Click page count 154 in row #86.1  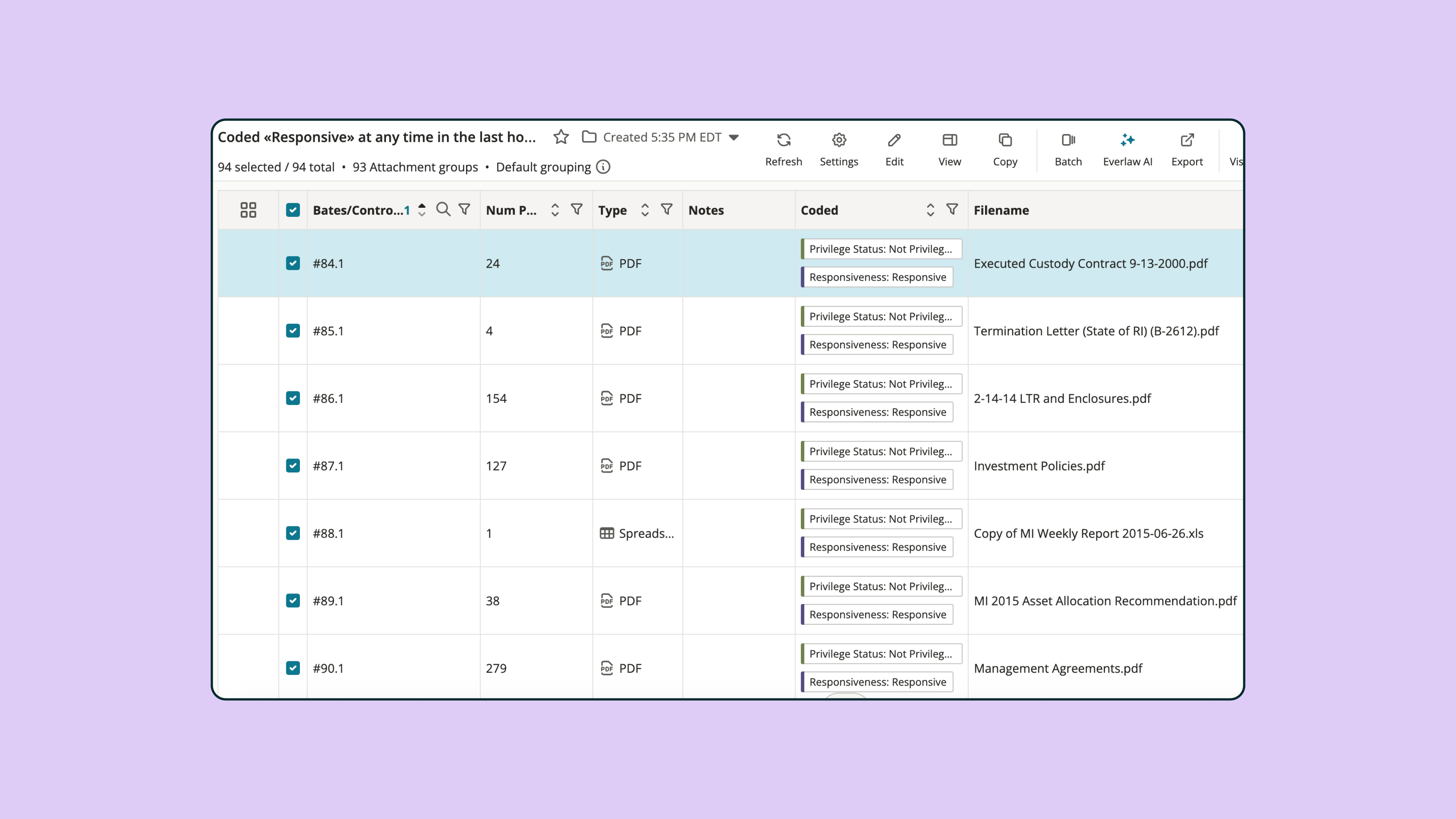(496, 398)
